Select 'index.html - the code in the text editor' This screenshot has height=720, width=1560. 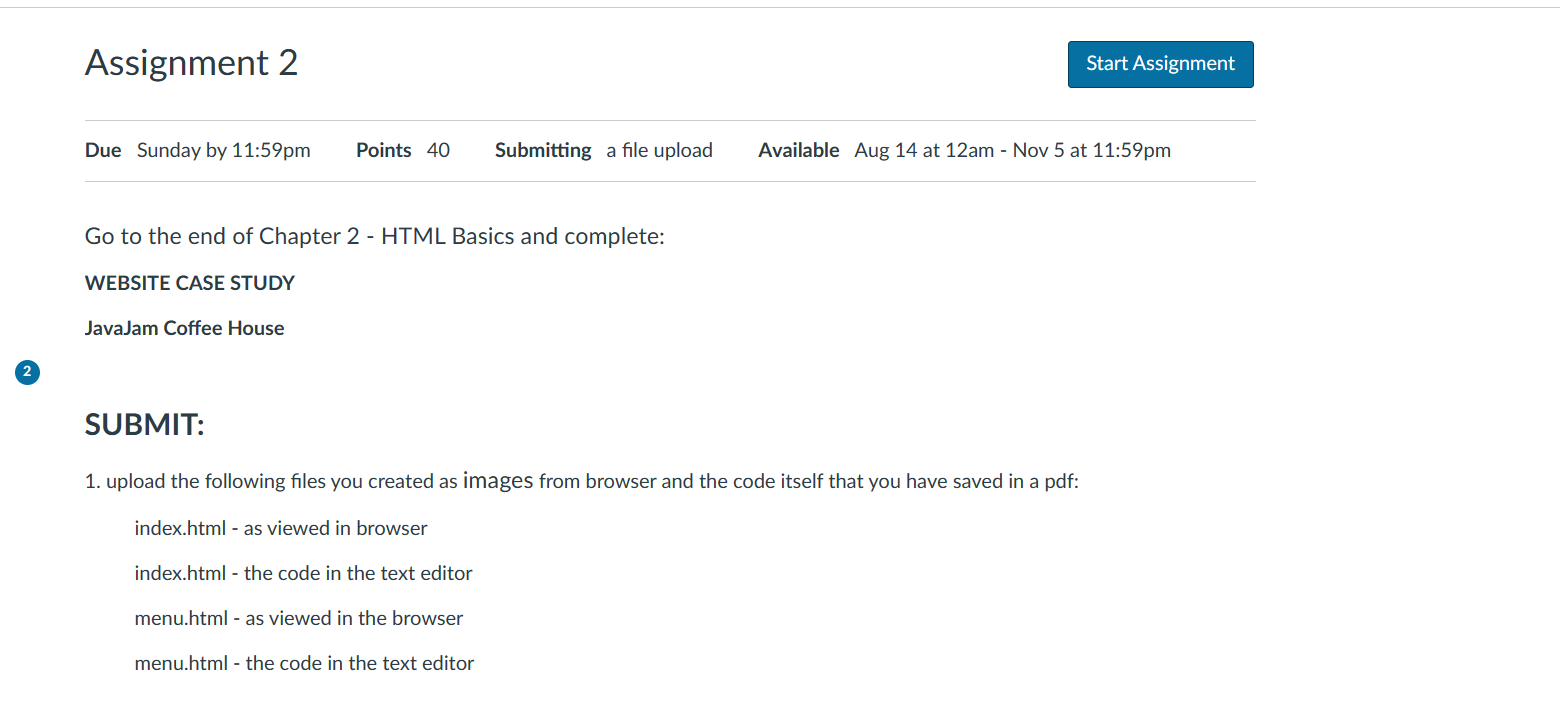303,573
